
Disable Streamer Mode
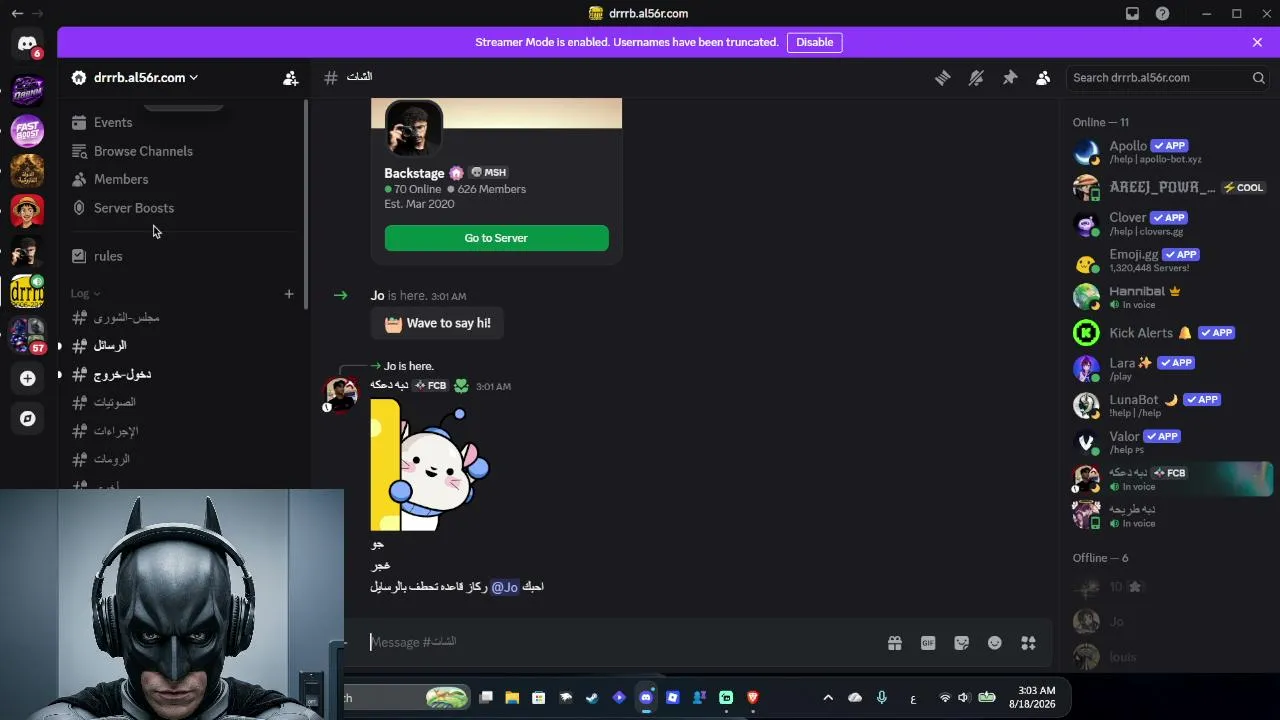(814, 42)
